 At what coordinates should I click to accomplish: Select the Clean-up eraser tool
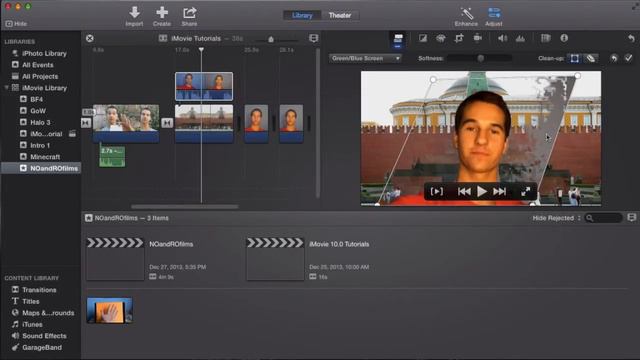pyautogui.click(x=591, y=58)
